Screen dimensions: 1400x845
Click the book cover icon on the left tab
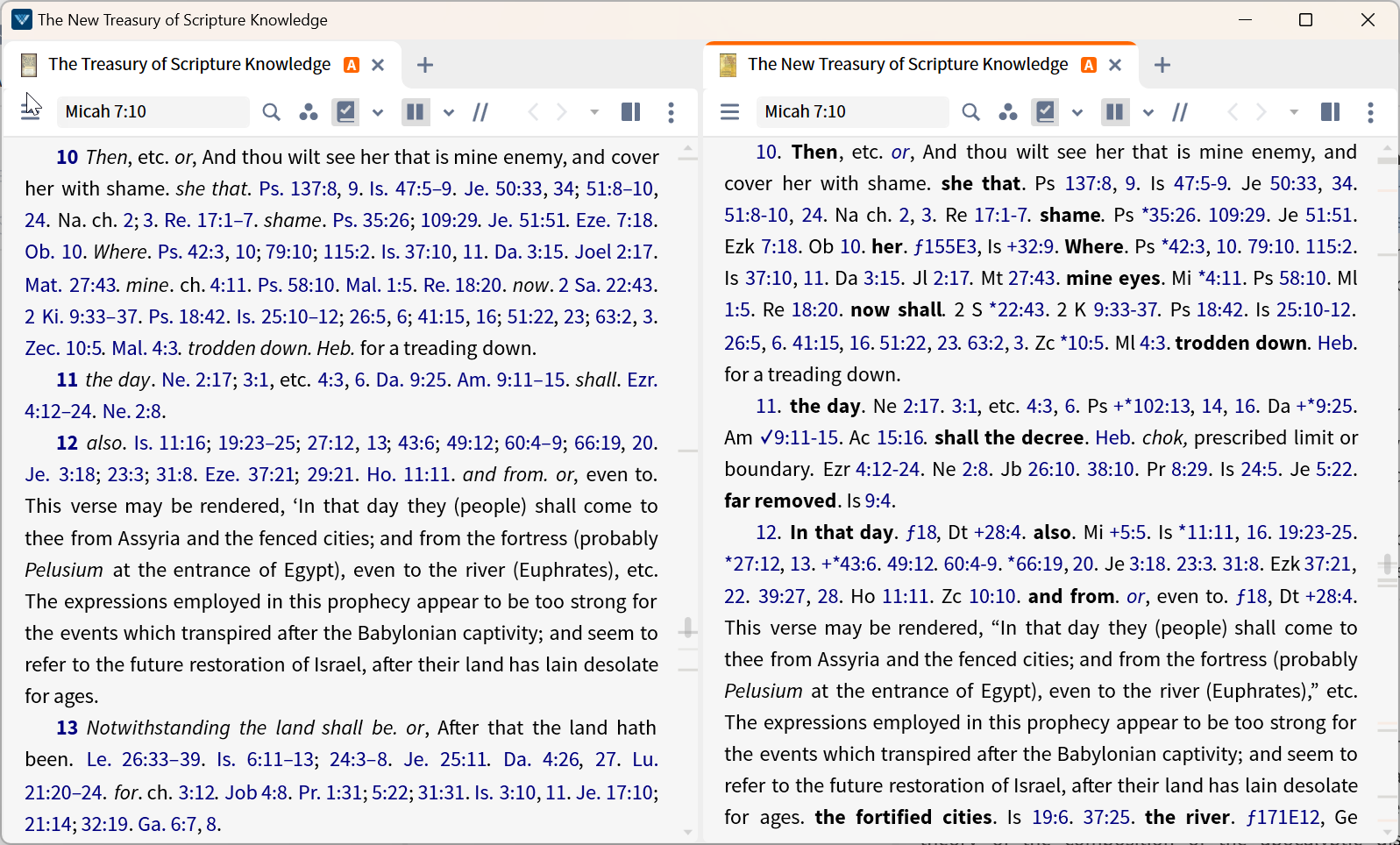point(29,65)
